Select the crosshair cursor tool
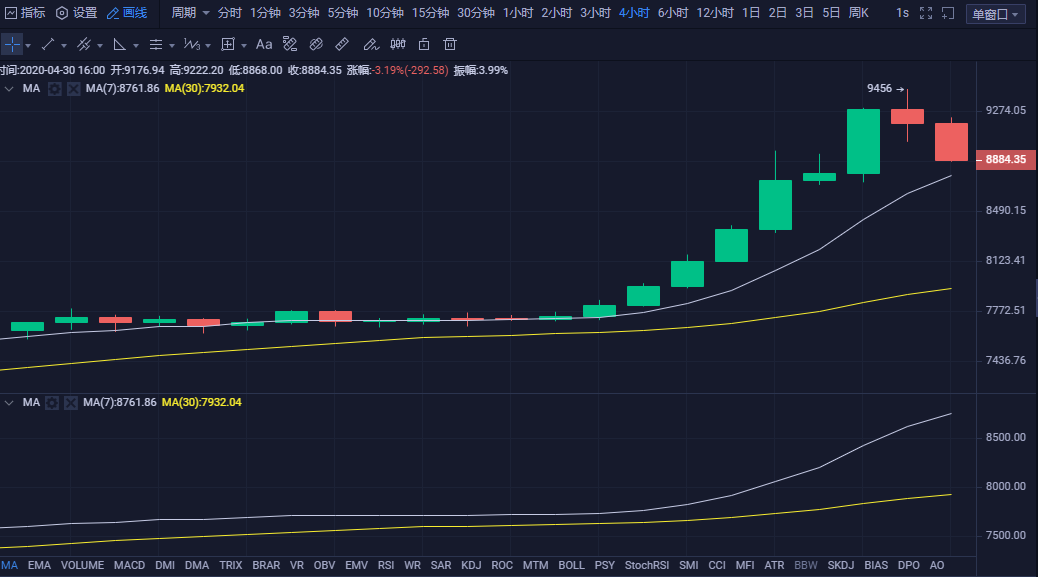The image size is (1038, 577). click(13, 44)
